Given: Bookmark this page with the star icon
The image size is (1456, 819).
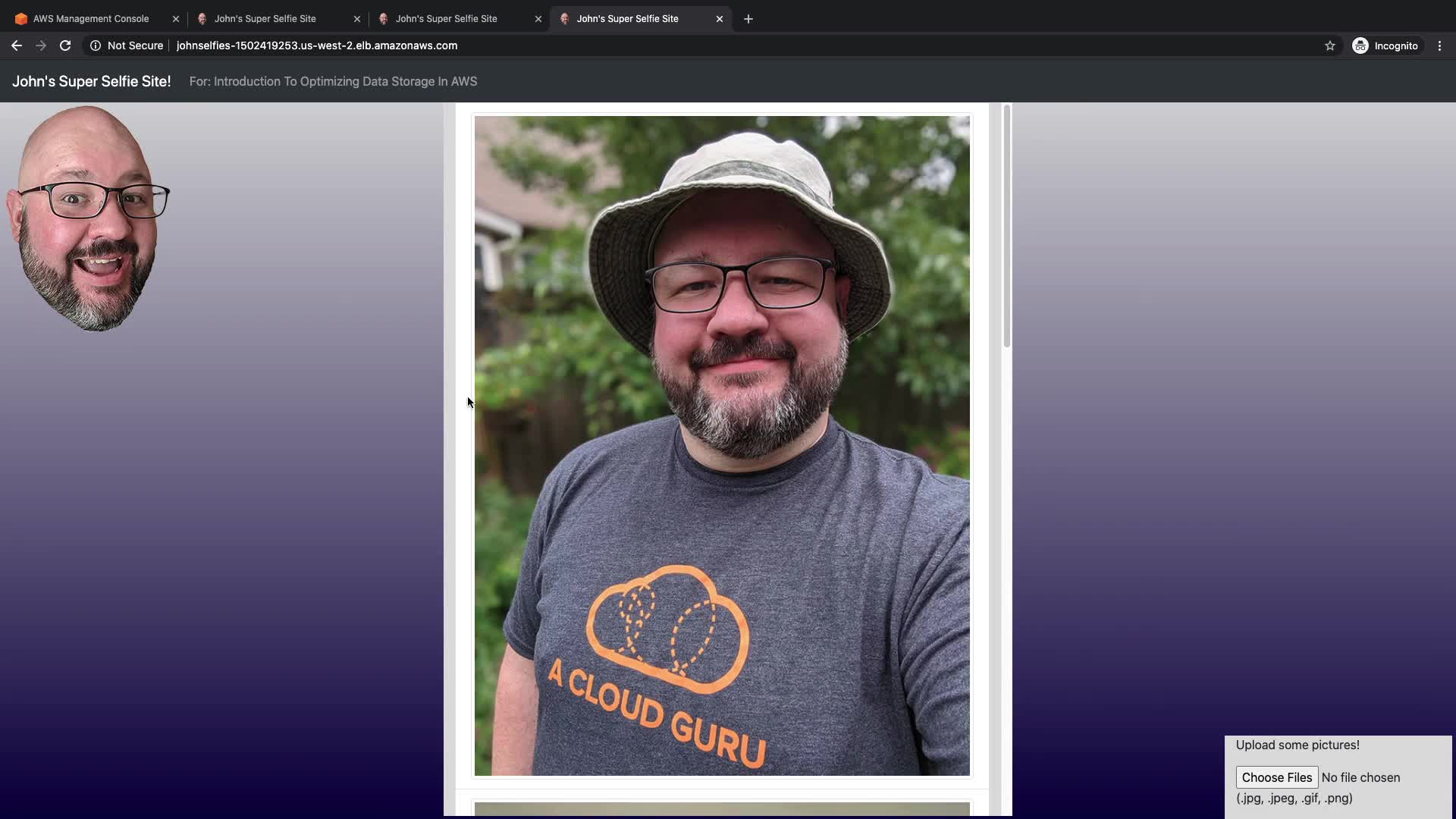Looking at the screenshot, I should click(x=1329, y=45).
